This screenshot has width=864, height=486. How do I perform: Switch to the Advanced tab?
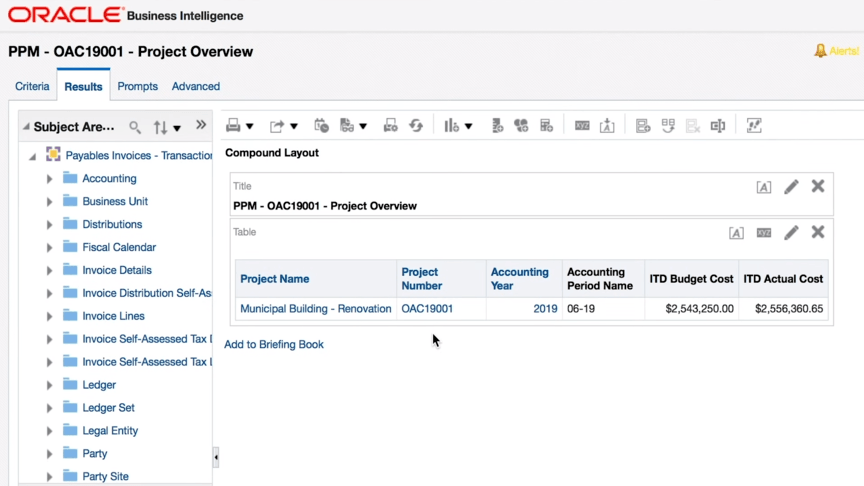coord(196,87)
